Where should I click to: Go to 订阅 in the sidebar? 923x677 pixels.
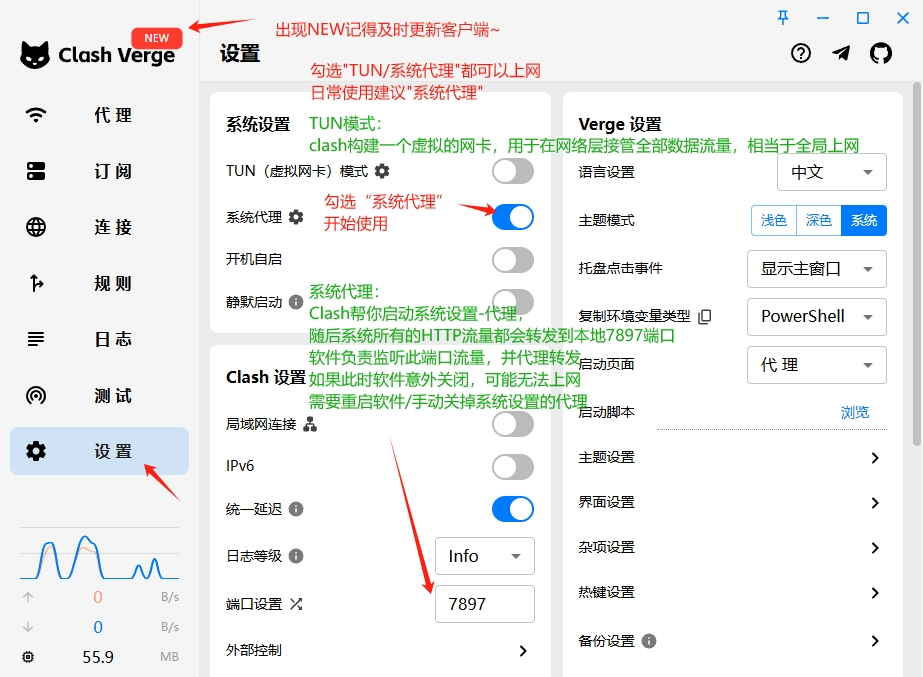[x=99, y=171]
